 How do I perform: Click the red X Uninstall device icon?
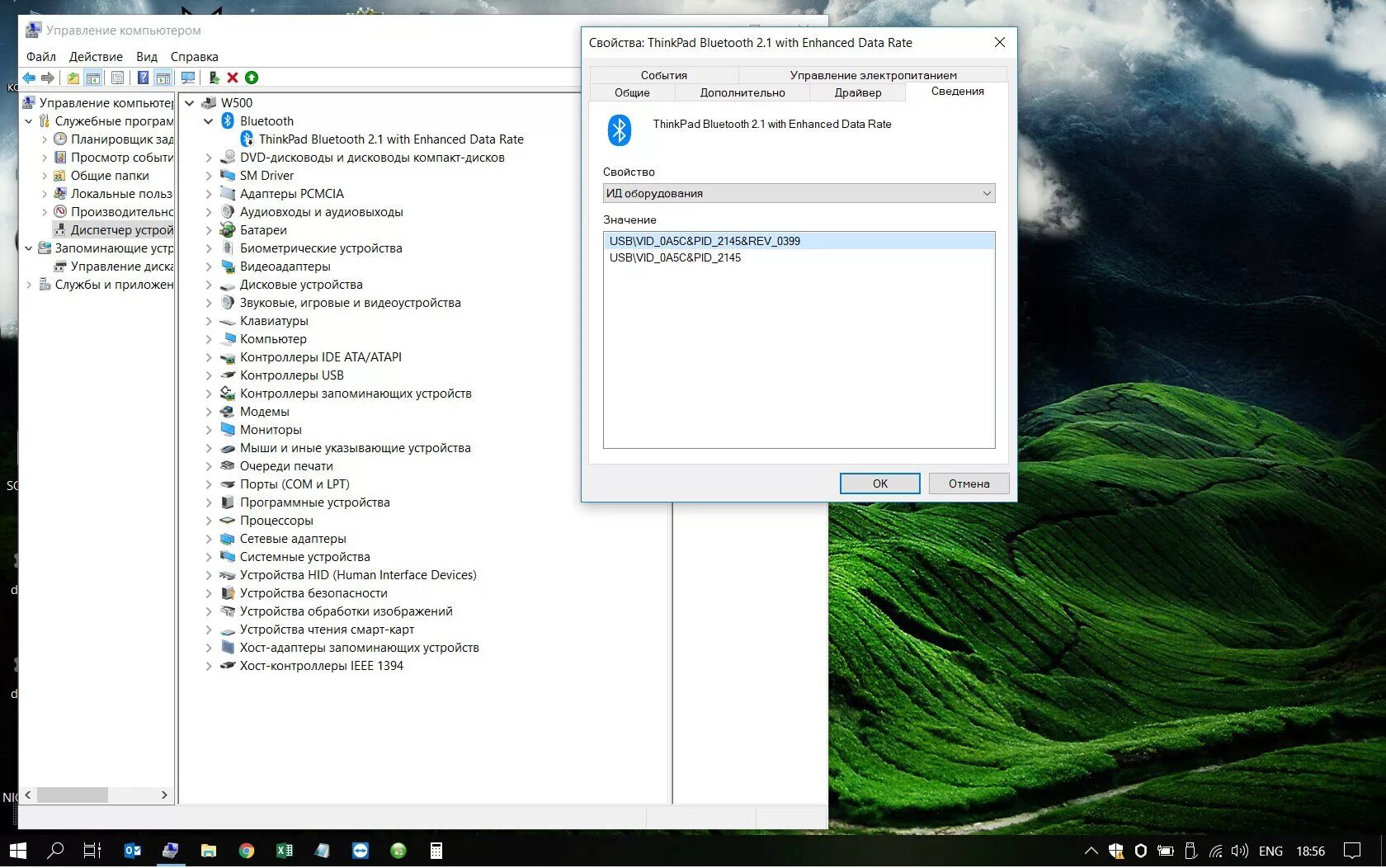click(233, 78)
